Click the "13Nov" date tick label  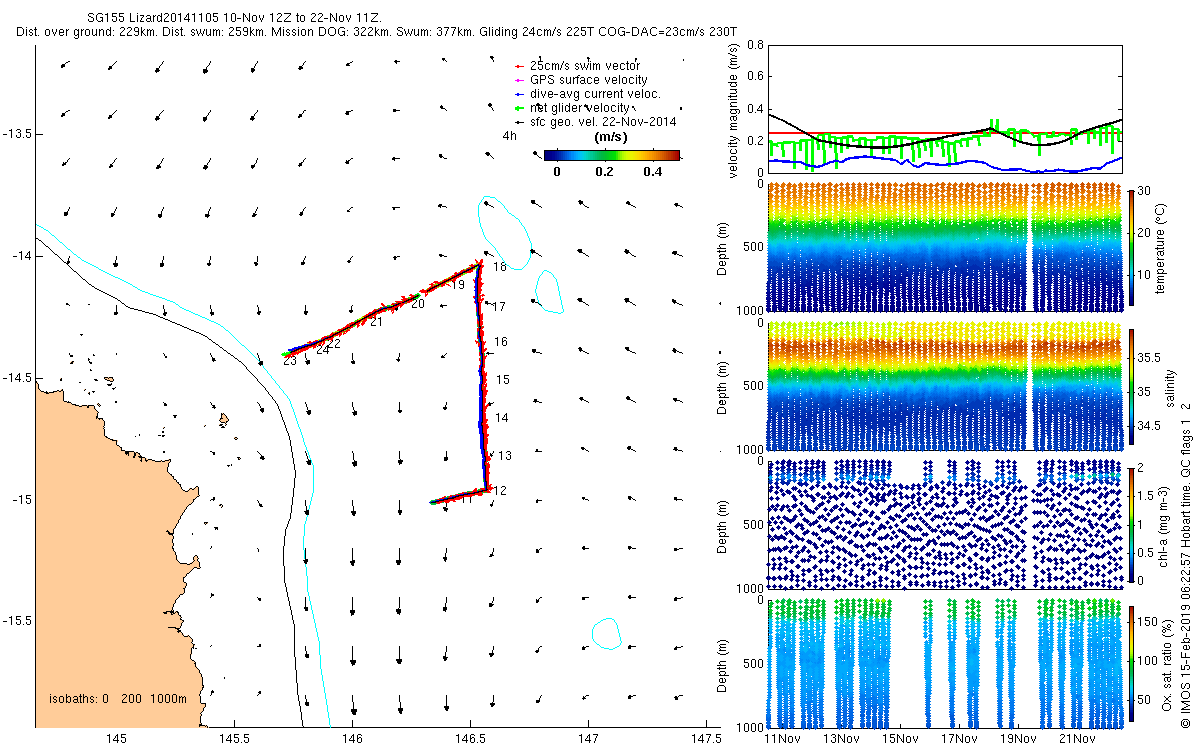841,739
